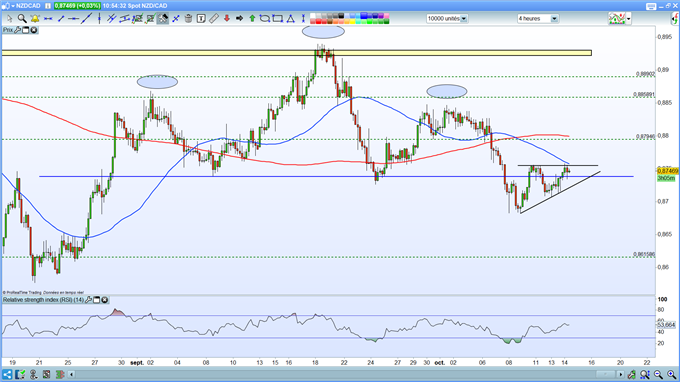The width and height of the screenshot is (680, 382).
Task: Pick the blue color swatch
Action: coord(365,16)
